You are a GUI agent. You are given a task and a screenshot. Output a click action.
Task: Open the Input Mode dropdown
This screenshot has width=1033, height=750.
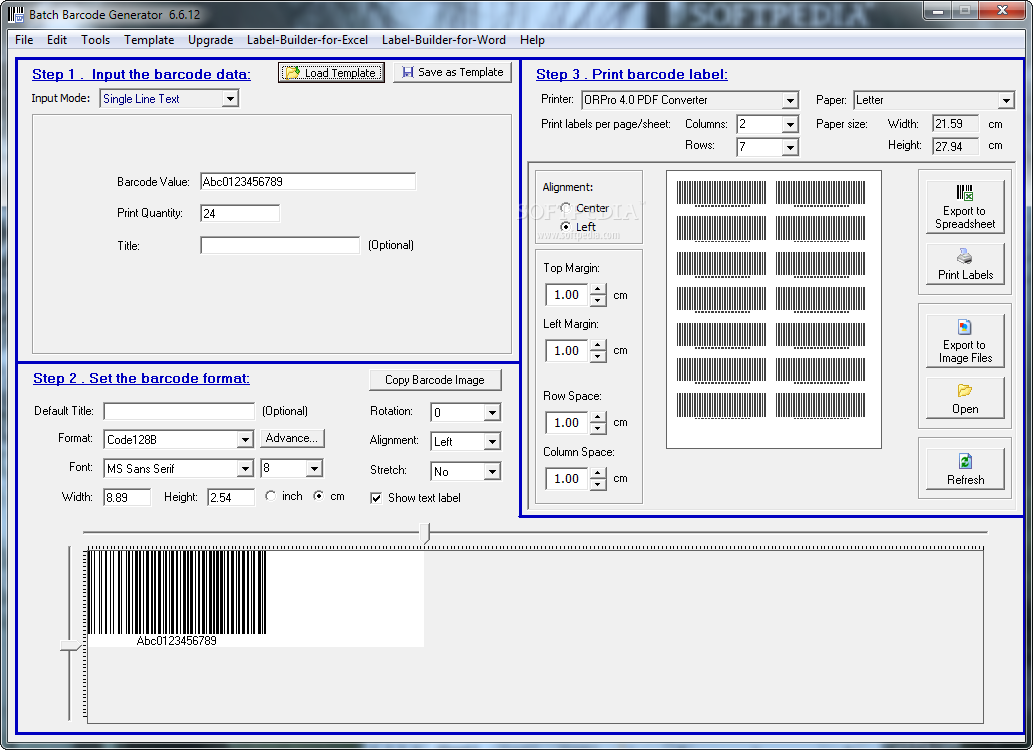[x=229, y=99]
